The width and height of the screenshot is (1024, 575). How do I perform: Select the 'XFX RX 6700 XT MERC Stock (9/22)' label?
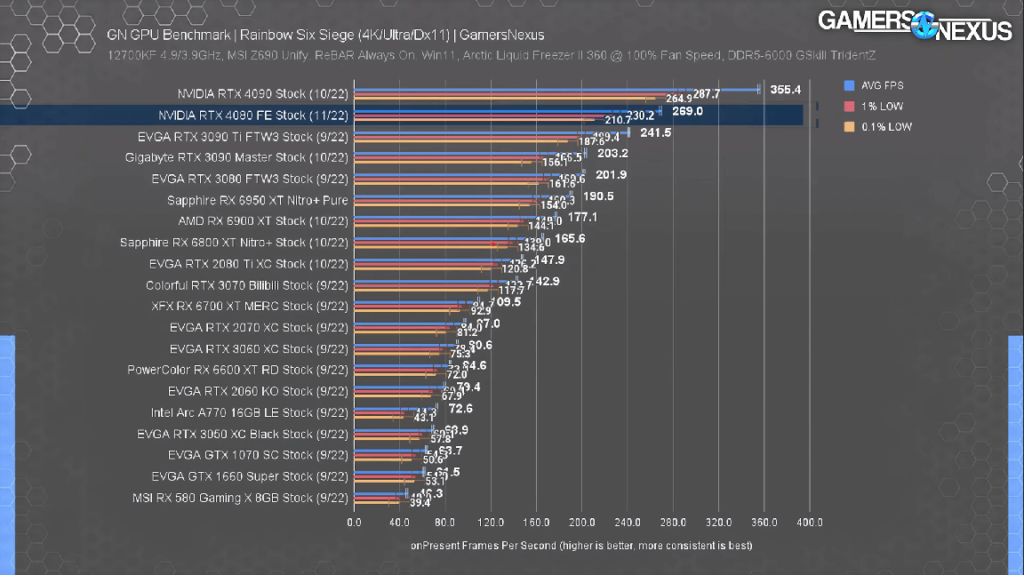point(250,306)
